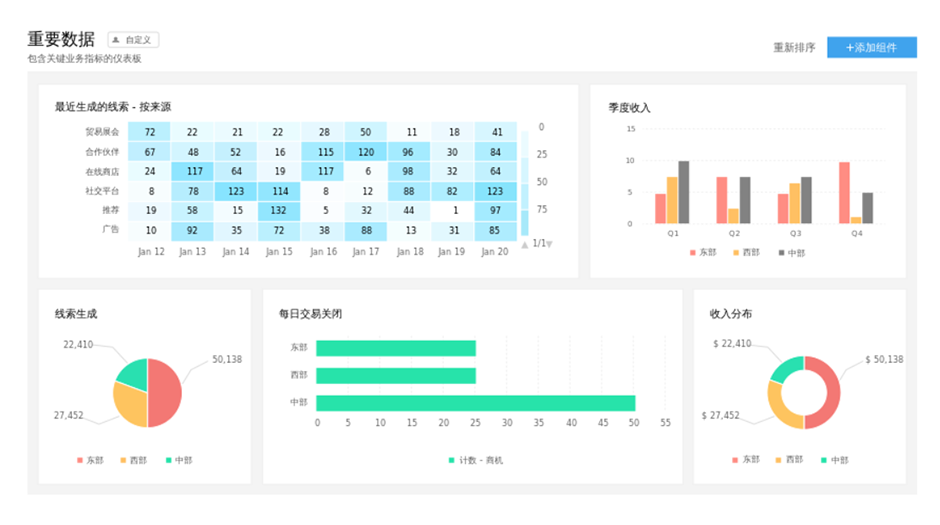Click the heatmap legend page-down arrow

549,245
